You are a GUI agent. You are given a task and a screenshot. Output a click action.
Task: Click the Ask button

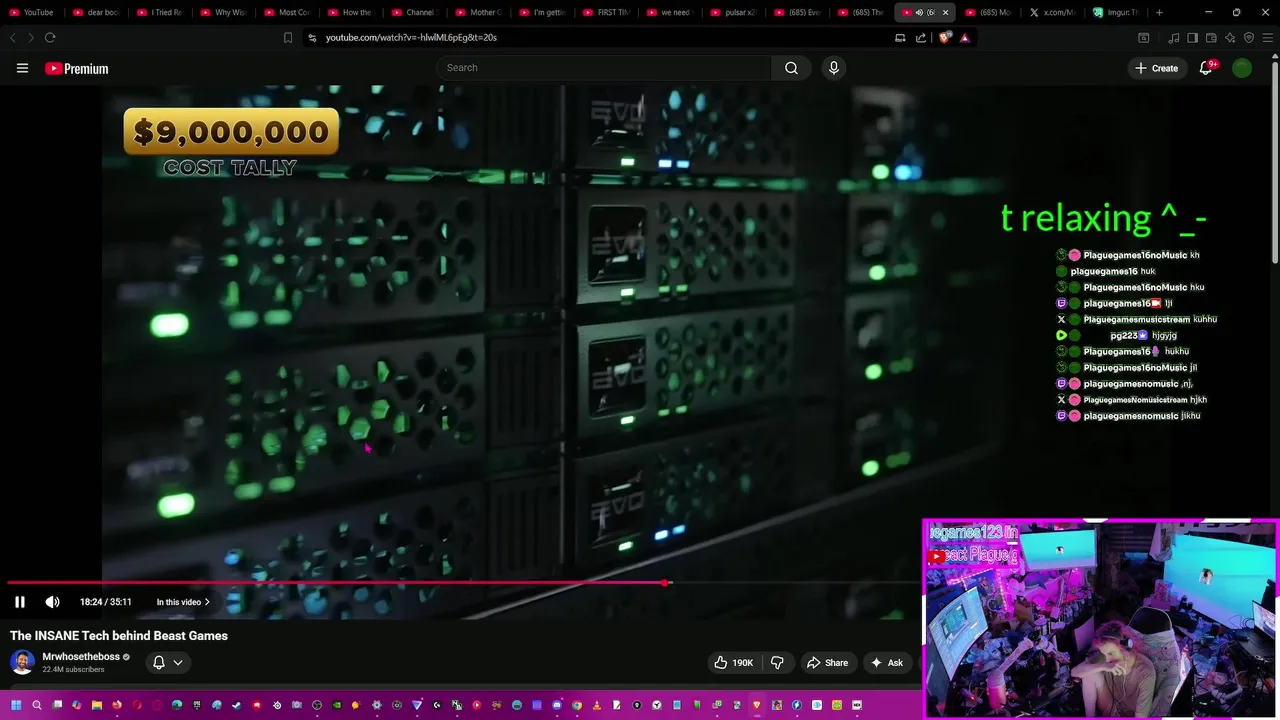tap(887, 662)
